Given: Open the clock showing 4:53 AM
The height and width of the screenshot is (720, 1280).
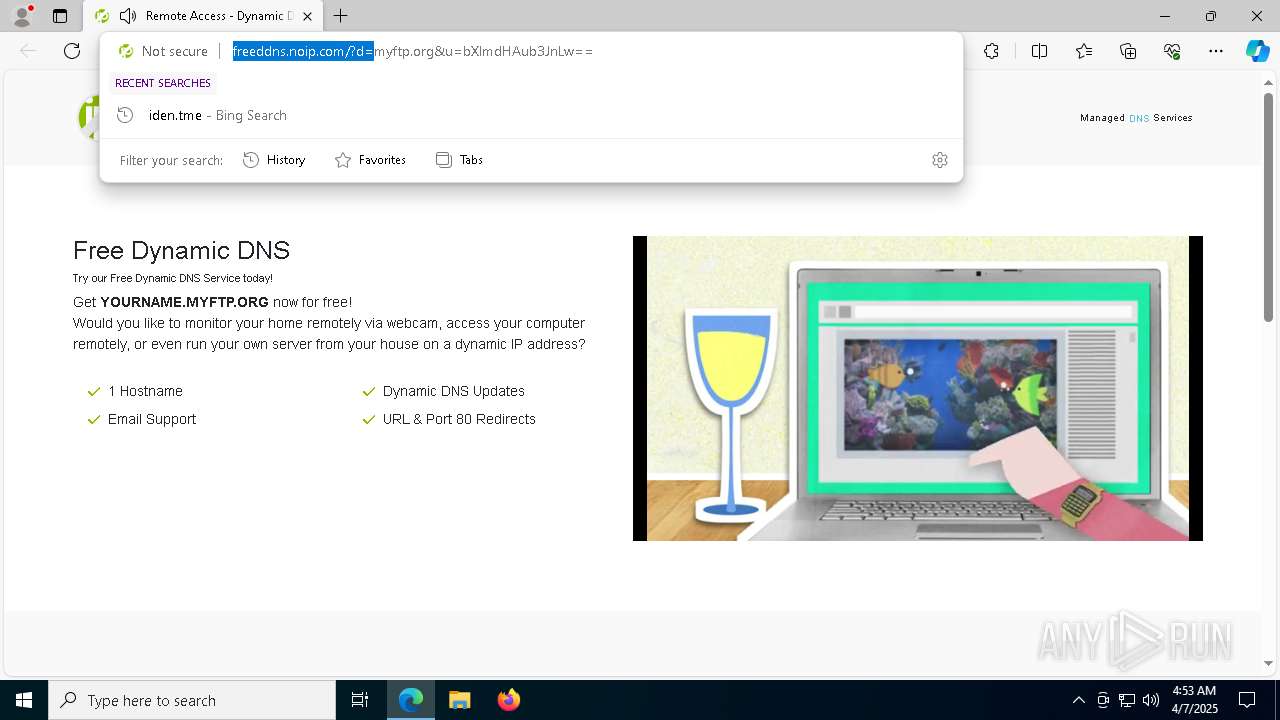Looking at the screenshot, I should coord(1194,700).
